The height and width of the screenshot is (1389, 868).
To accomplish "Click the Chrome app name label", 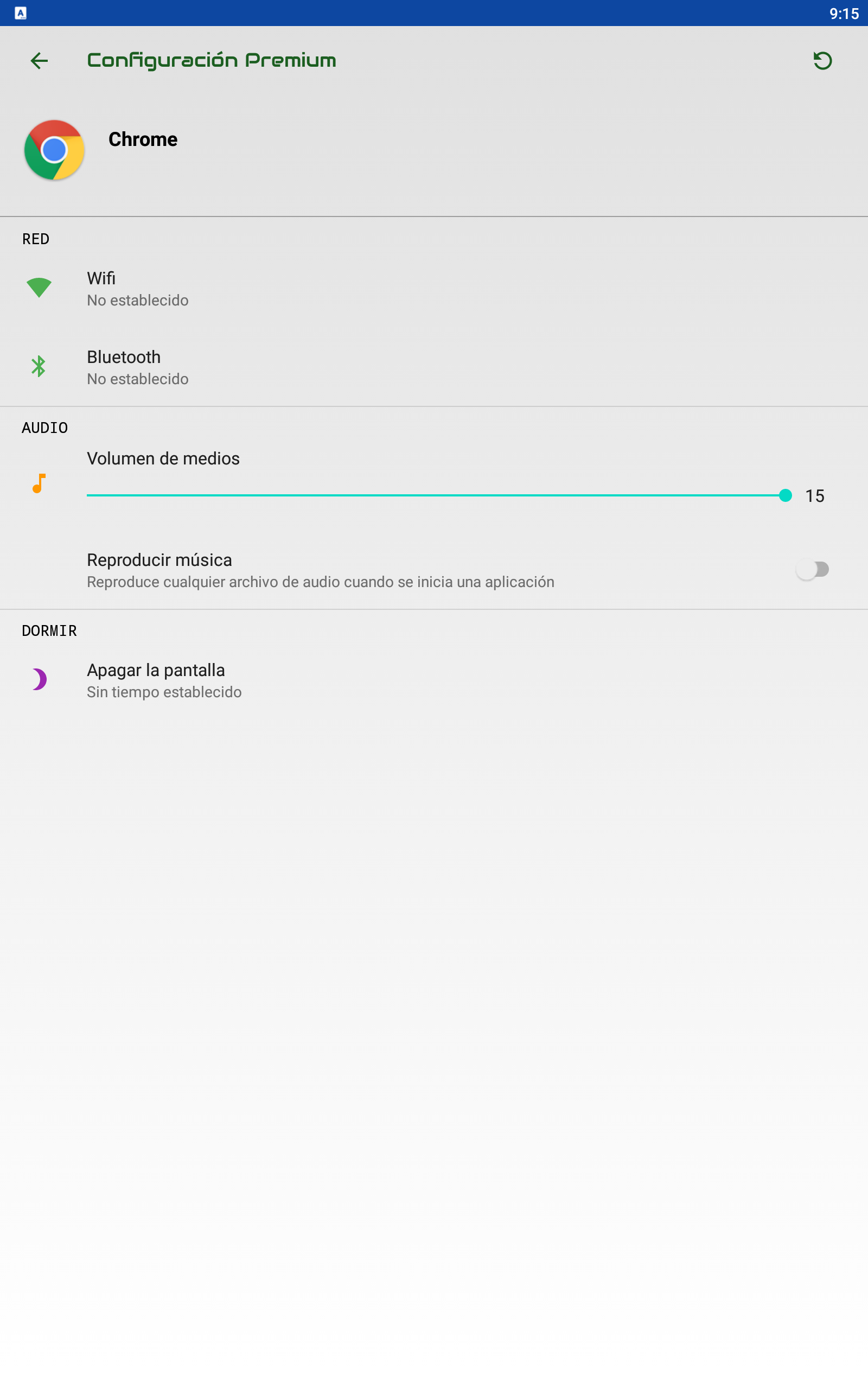I will (143, 139).
